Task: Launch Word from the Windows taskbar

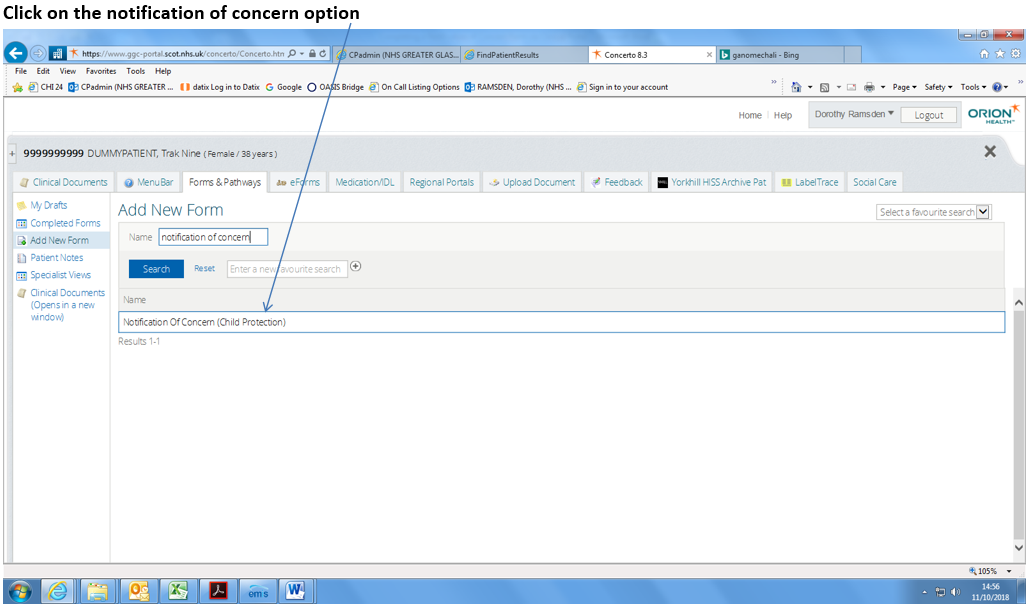Action: (295, 590)
